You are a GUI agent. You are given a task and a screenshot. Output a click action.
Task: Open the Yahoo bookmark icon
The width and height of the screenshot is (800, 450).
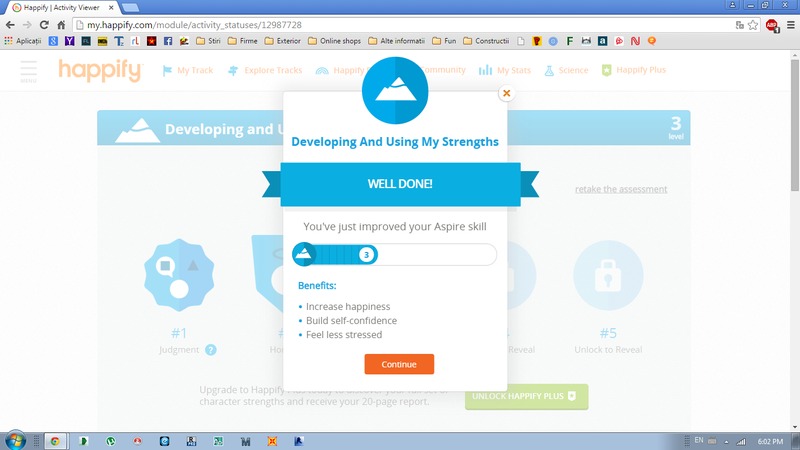point(69,41)
